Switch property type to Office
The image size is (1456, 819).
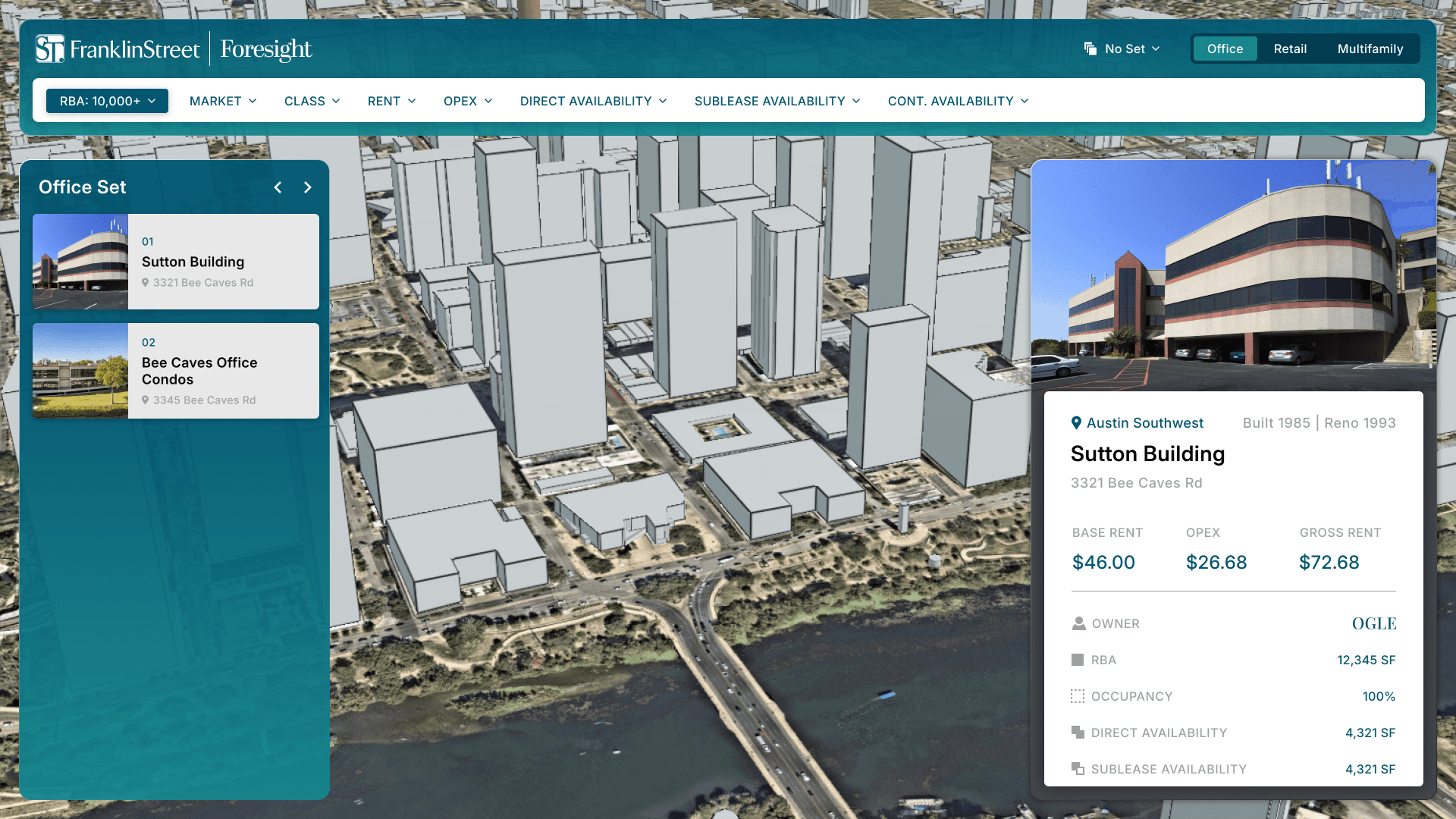[1225, 49]
